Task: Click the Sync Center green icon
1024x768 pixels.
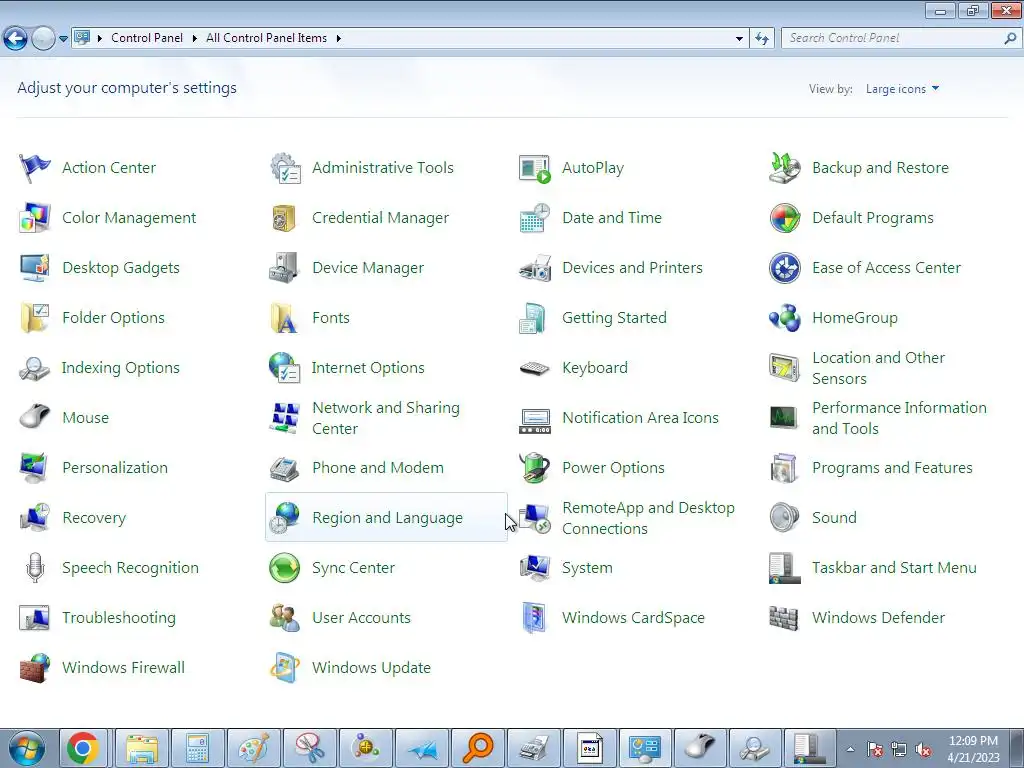Action: point(284,568)
